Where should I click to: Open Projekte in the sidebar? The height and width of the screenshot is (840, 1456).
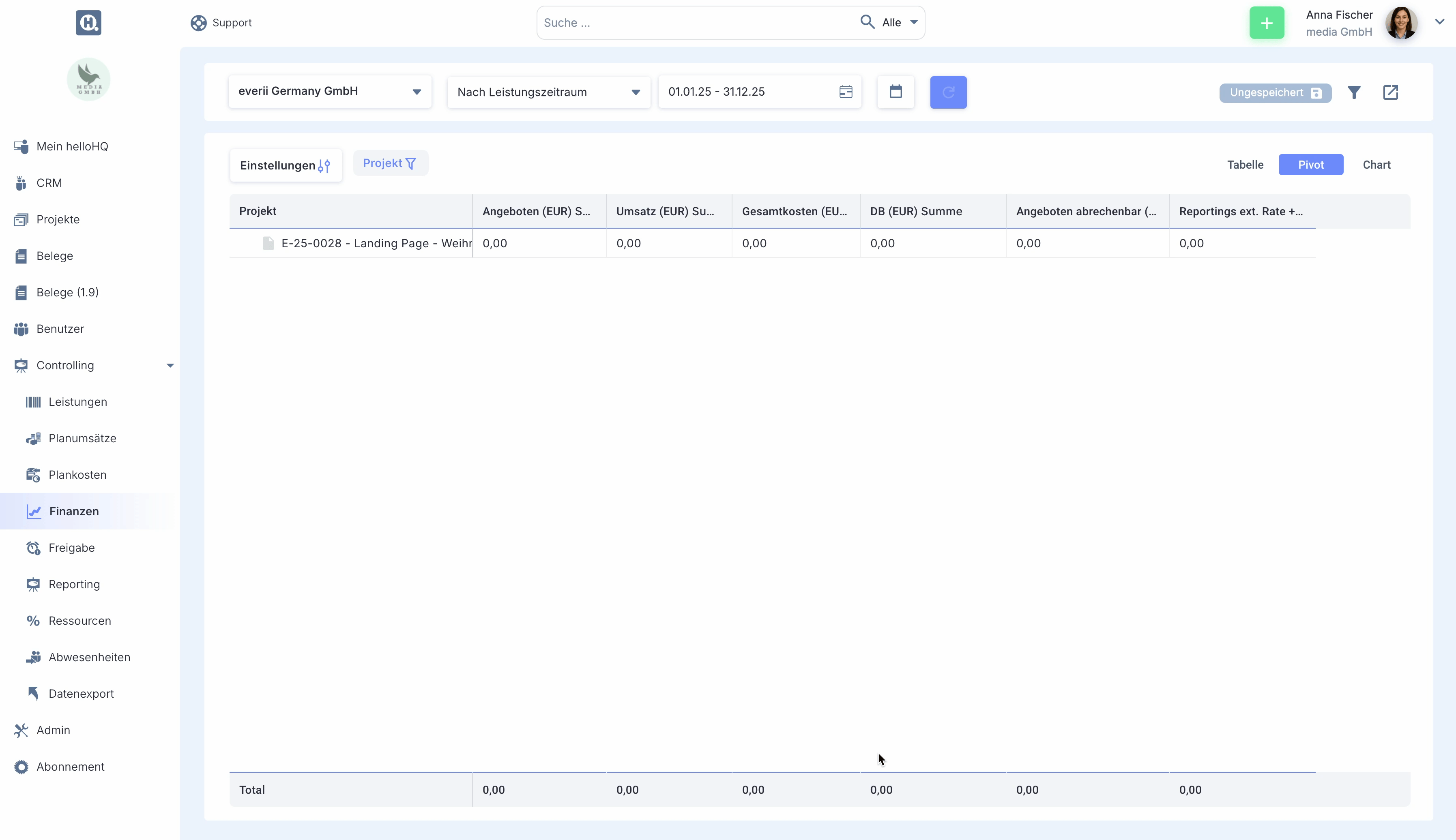pyautogui.click(x=58, y=219)
